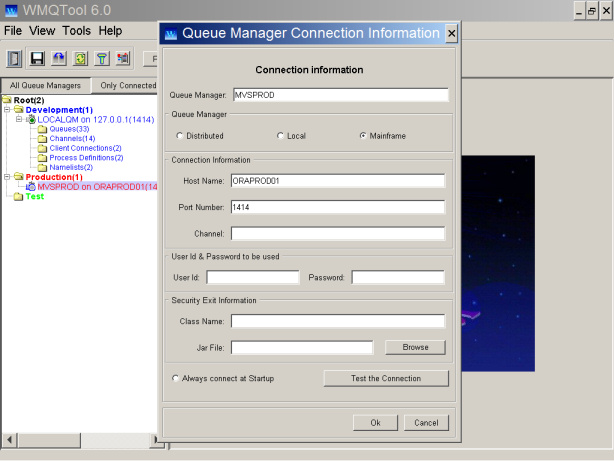The height and width of the screenshot is (461, 614).
Task: Click the green refresh toolbar icon
Action: click(81, 59)
